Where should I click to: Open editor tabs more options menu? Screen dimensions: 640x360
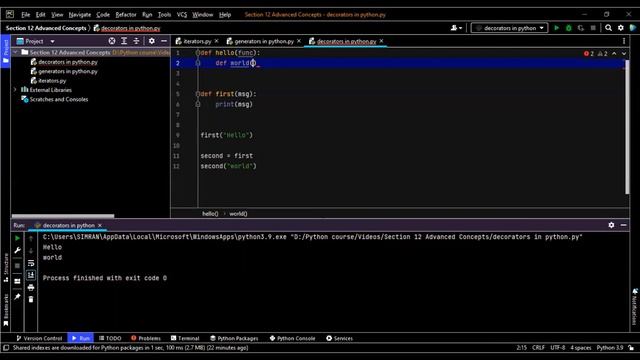pyautogui.click(x=624, y=41)
